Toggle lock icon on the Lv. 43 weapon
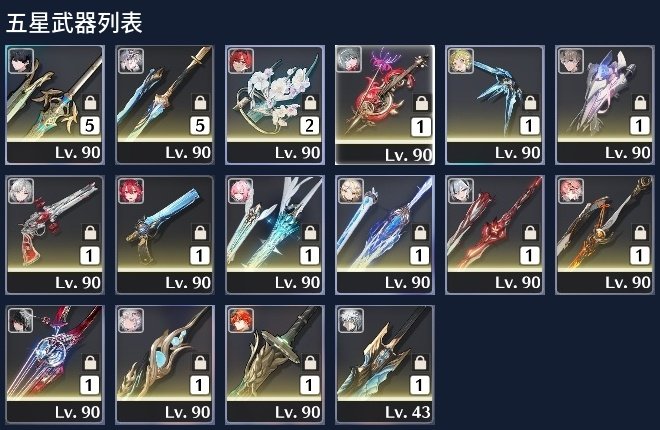 (x=420, y=362)
